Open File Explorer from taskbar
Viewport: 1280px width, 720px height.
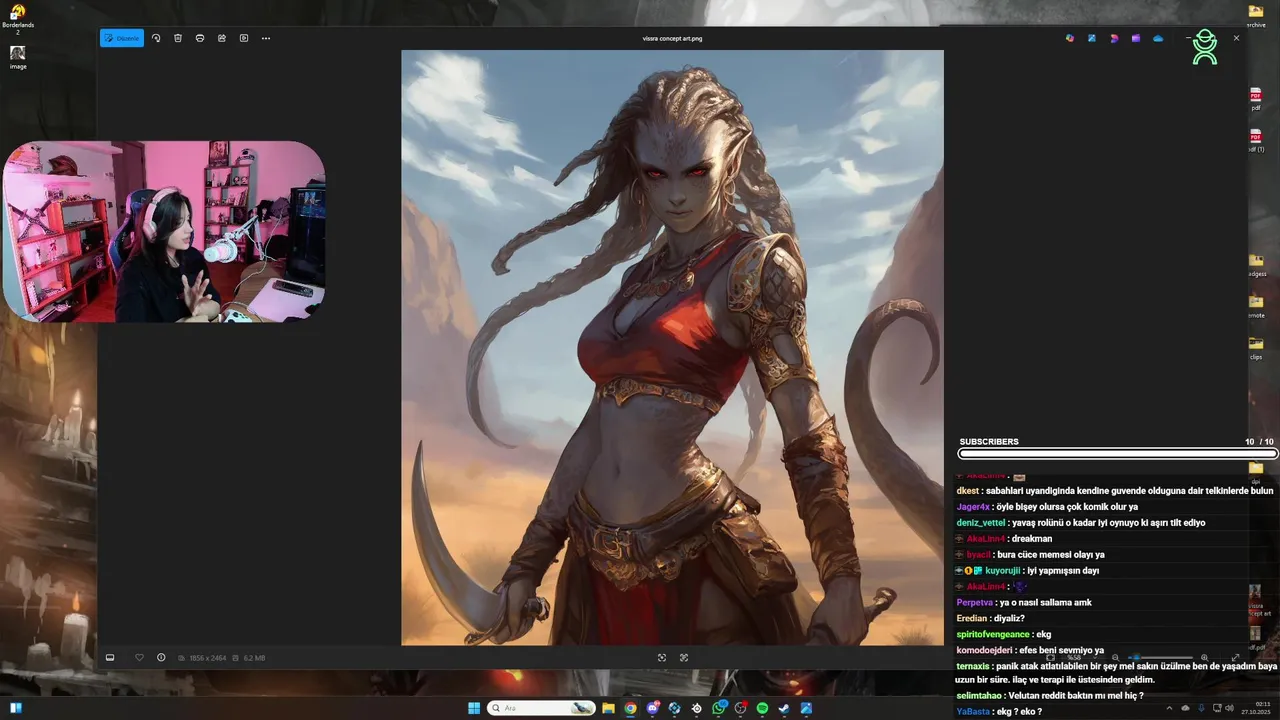pyautogui.click(x=608, y=708)
